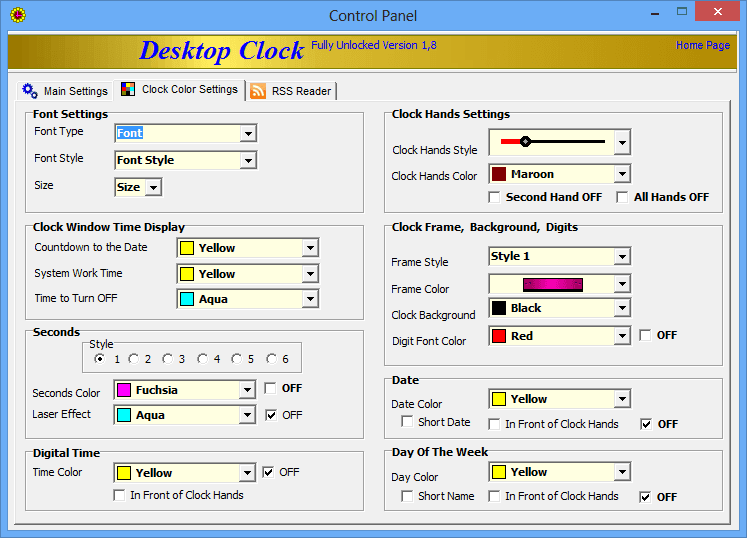This screenshot has width=747, height=538.
Task: Click the RSS feed icon on RSS Reader tab
Action: point(258,91)
